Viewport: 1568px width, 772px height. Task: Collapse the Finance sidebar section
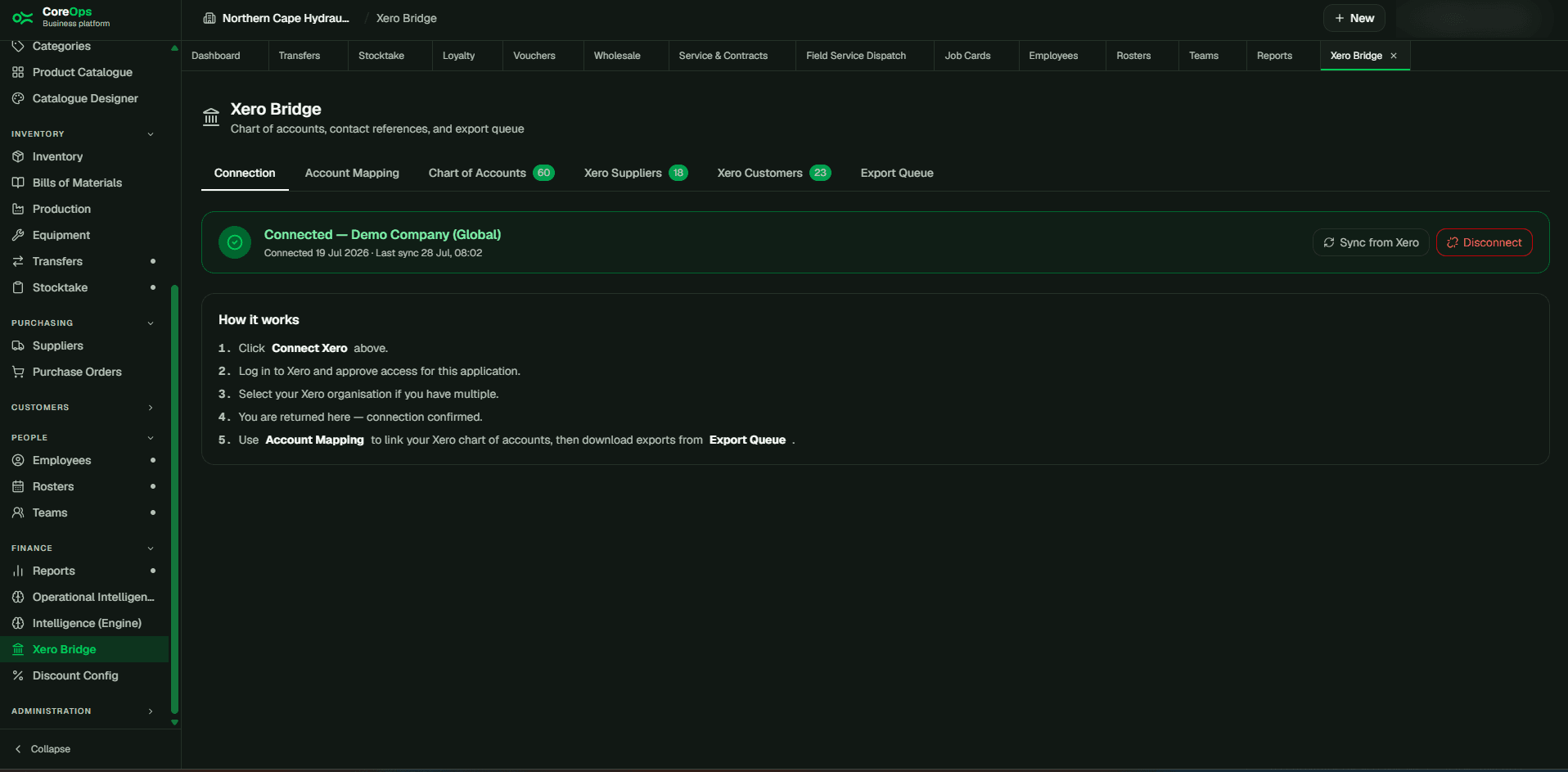(151, 549)
